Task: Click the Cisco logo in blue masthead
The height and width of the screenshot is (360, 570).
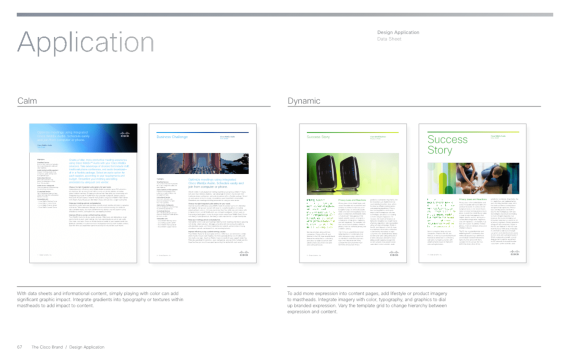Action: (125, 135)
